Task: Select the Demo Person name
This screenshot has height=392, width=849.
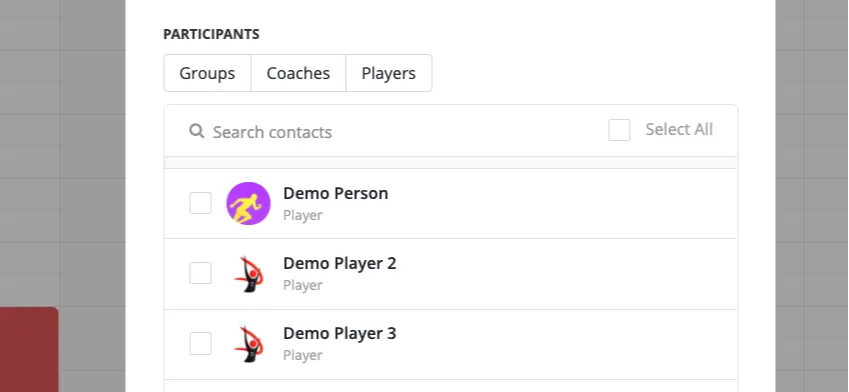Action: pos(336,193)
